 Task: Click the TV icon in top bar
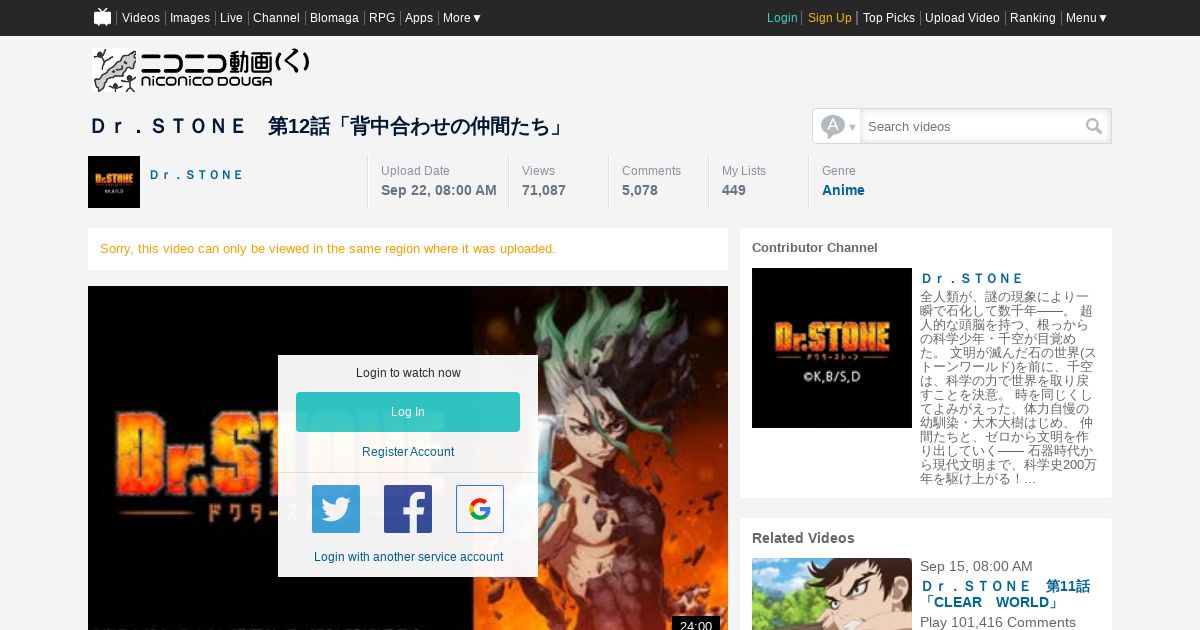[102, 17]
